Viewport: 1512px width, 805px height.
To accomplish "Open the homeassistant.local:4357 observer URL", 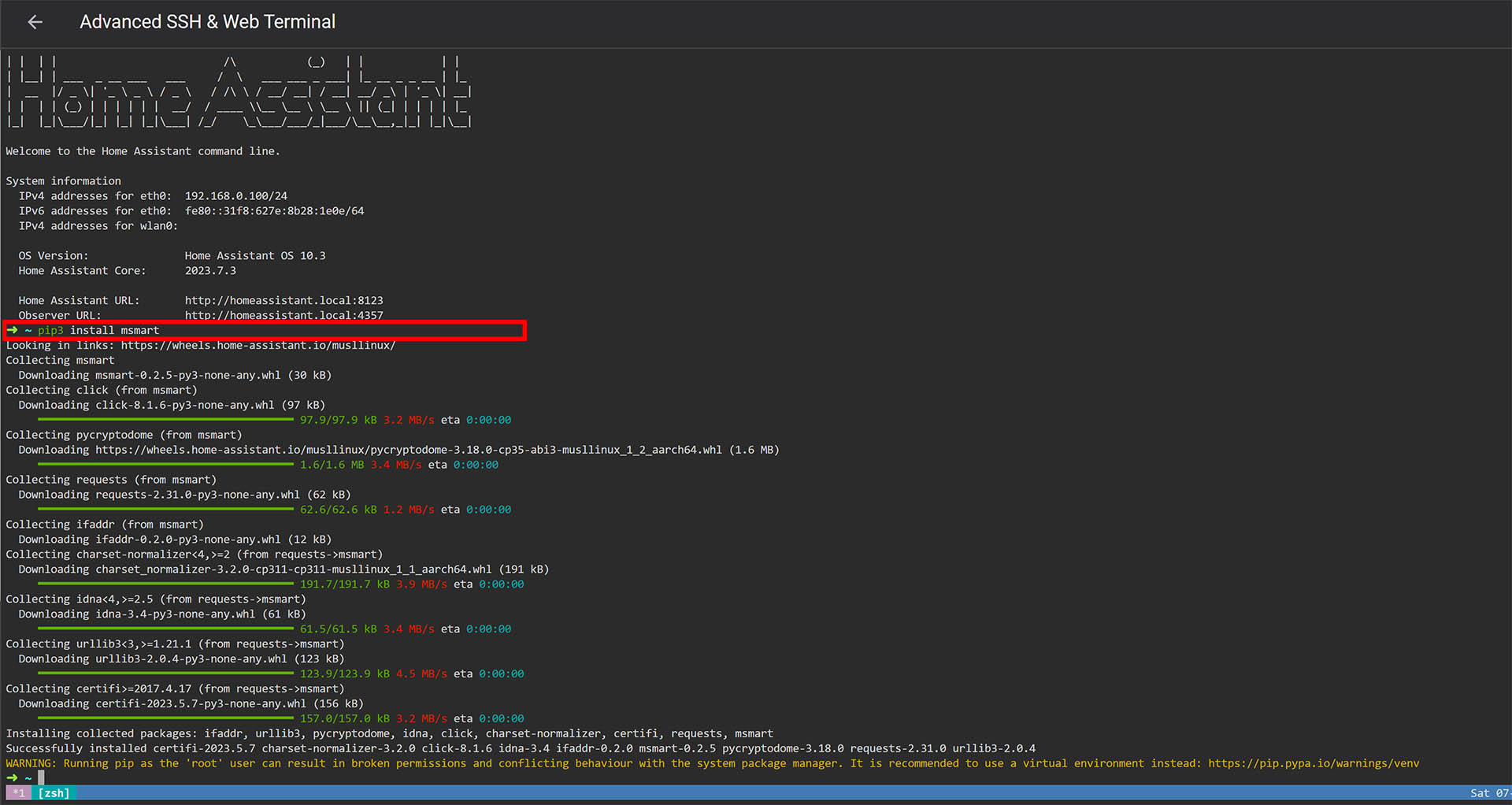I will [283, 315].
